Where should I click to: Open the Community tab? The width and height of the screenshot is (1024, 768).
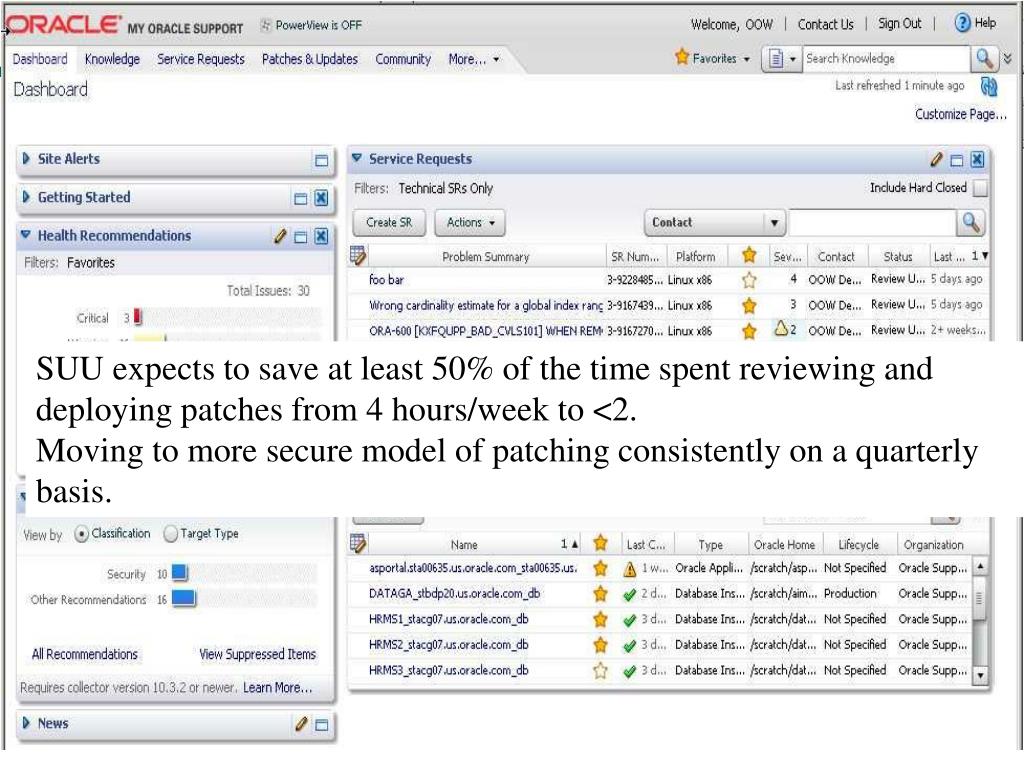tap(403, 59)
